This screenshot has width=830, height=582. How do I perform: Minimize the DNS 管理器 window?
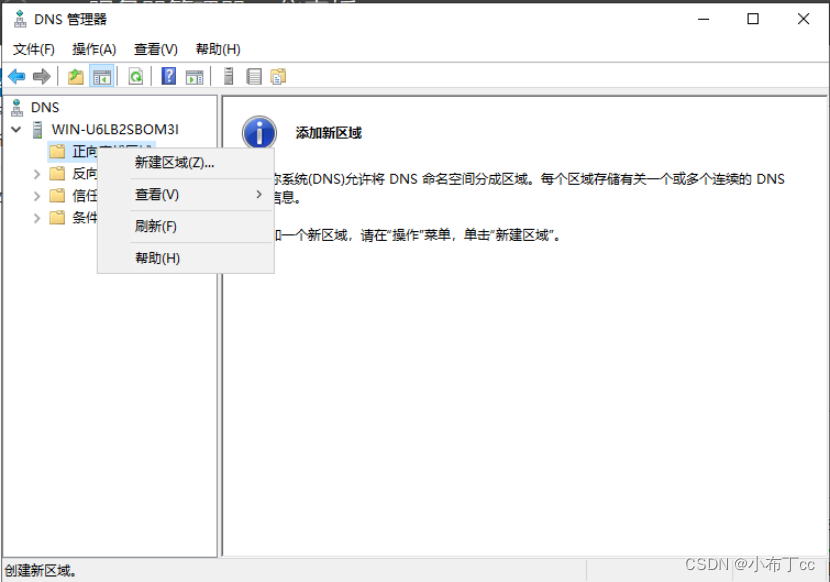703,19
